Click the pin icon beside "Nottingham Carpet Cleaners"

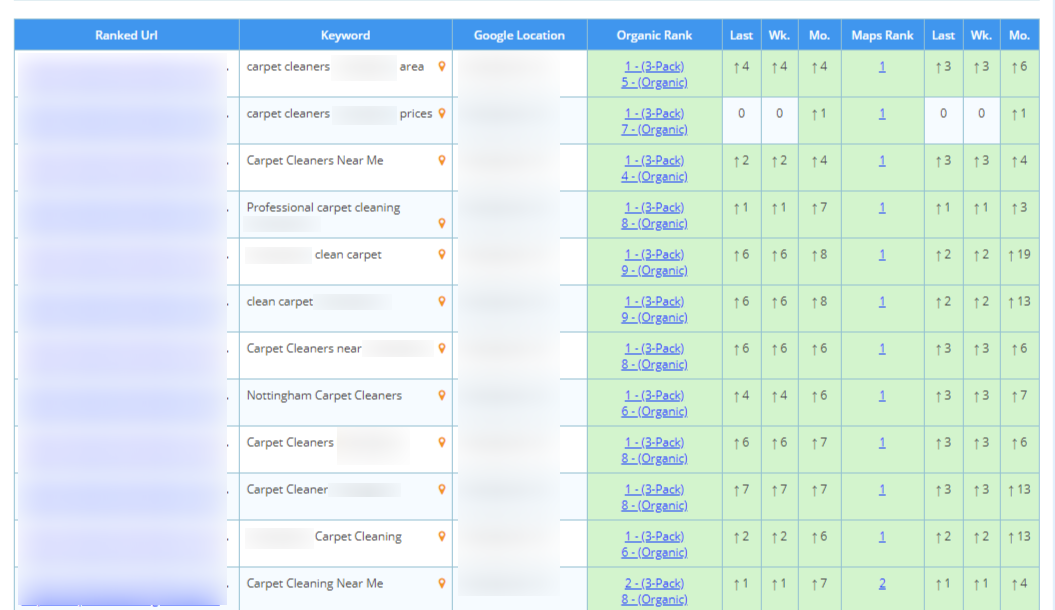pyautogui.click(x=442, y=396)
